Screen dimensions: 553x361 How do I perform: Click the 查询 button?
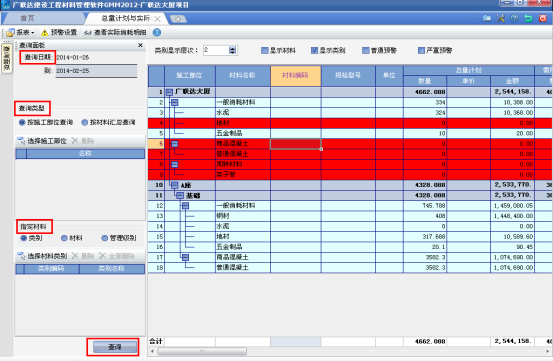tap(115, 347)
